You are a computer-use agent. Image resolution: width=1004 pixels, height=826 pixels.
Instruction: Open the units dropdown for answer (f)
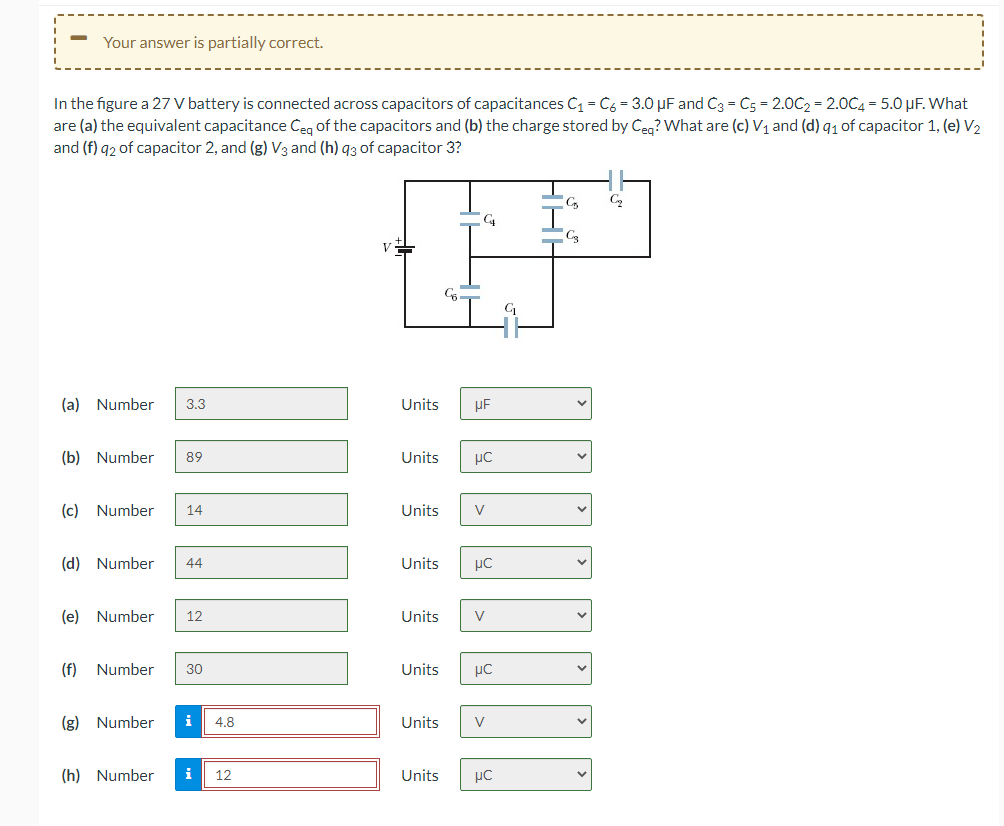pyautogui.click(x=525, y=668)
